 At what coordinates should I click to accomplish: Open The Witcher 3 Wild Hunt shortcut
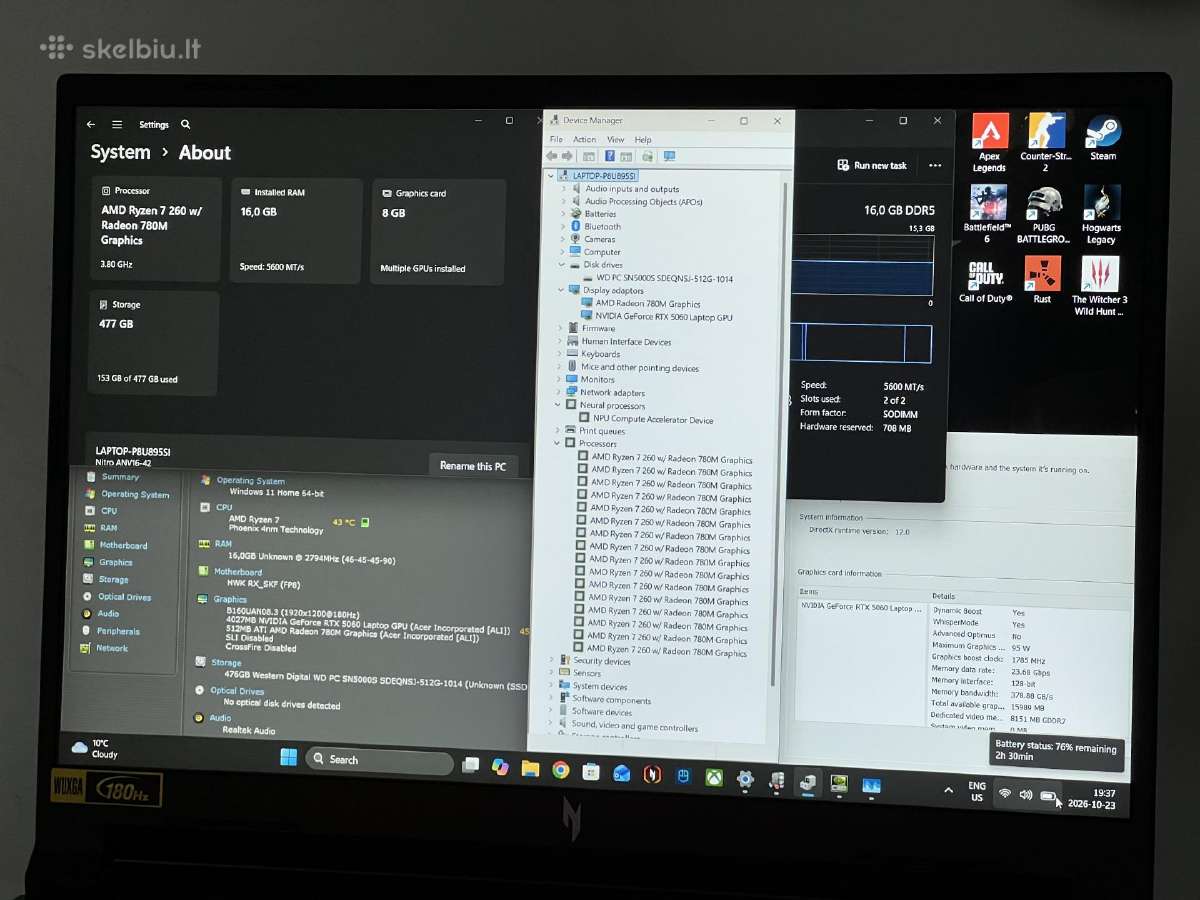(1100, 286)
